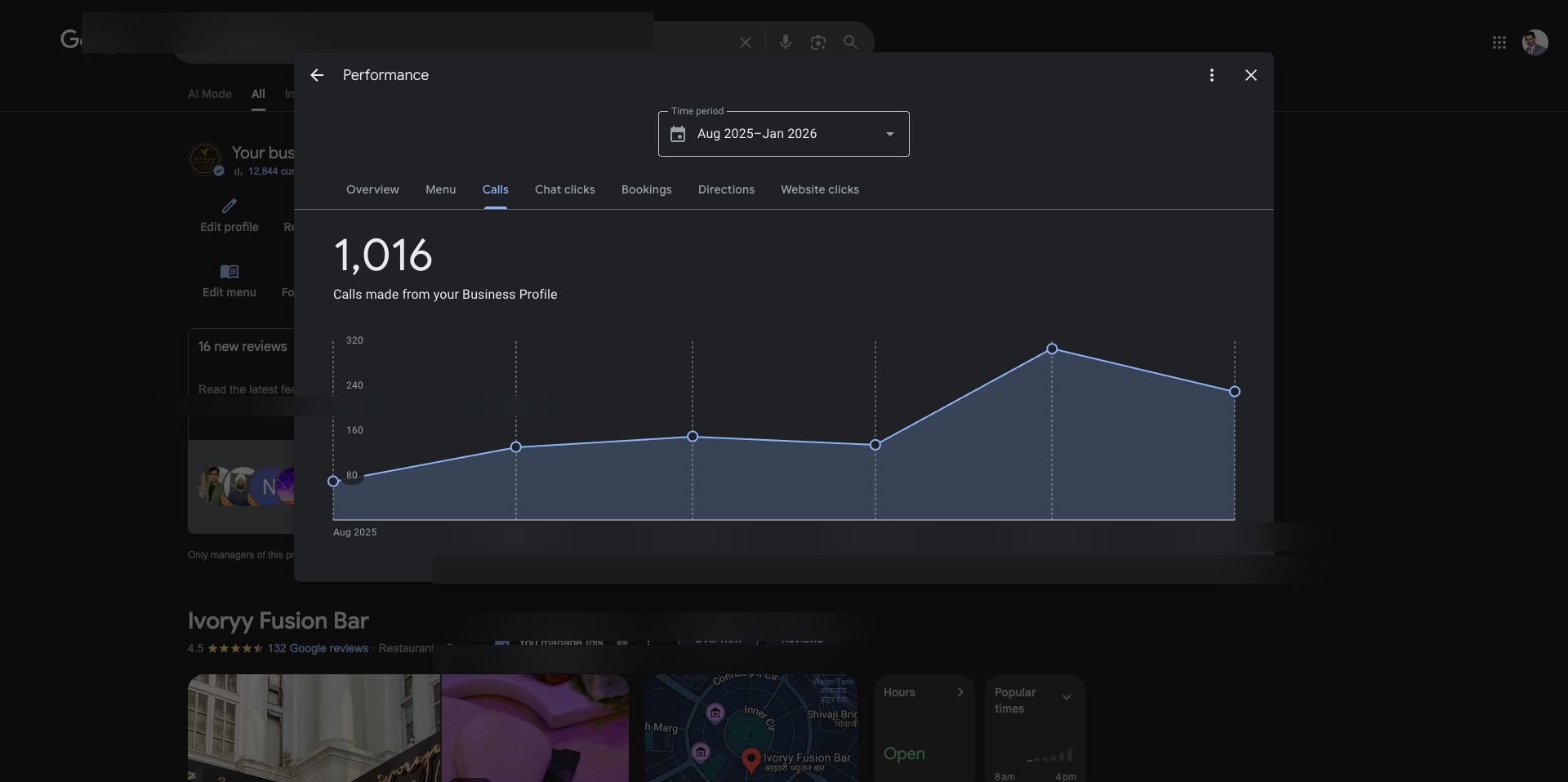1568x782 pixels.
Task: Click the Edit menu book icon
Action: coord(229,271)
